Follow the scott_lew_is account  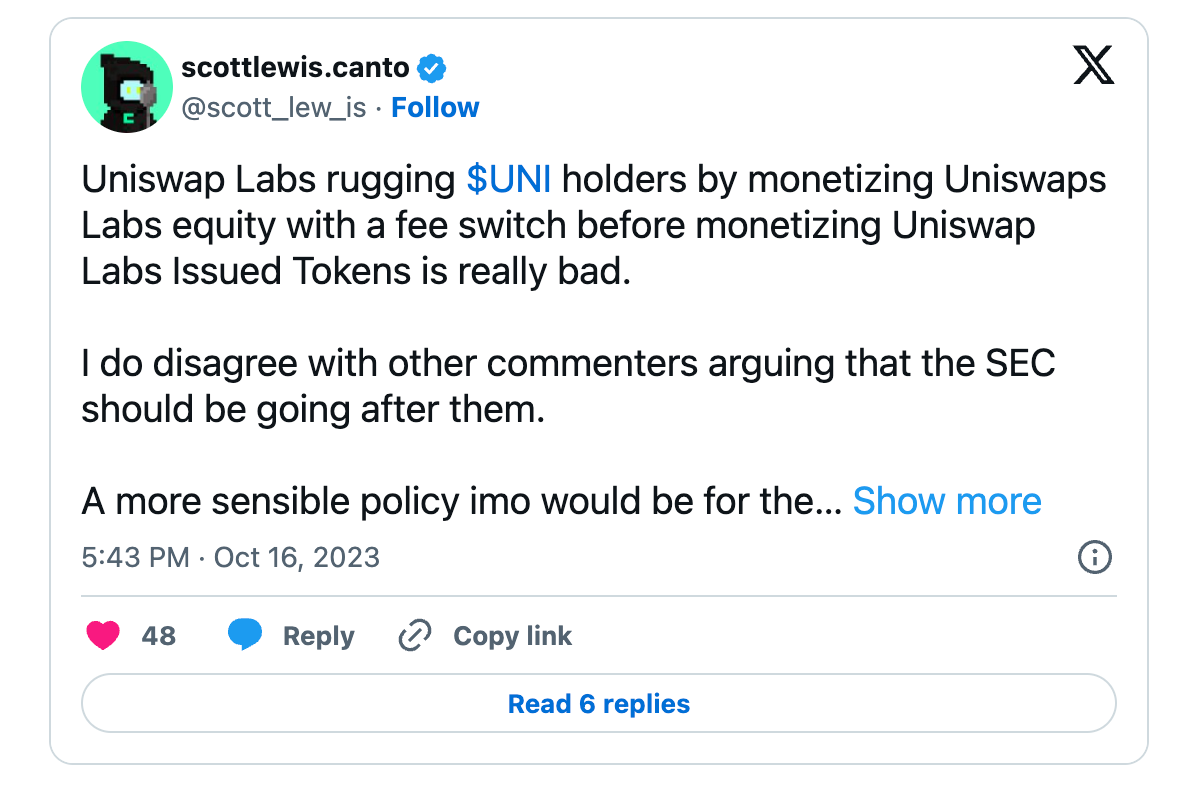435,108
